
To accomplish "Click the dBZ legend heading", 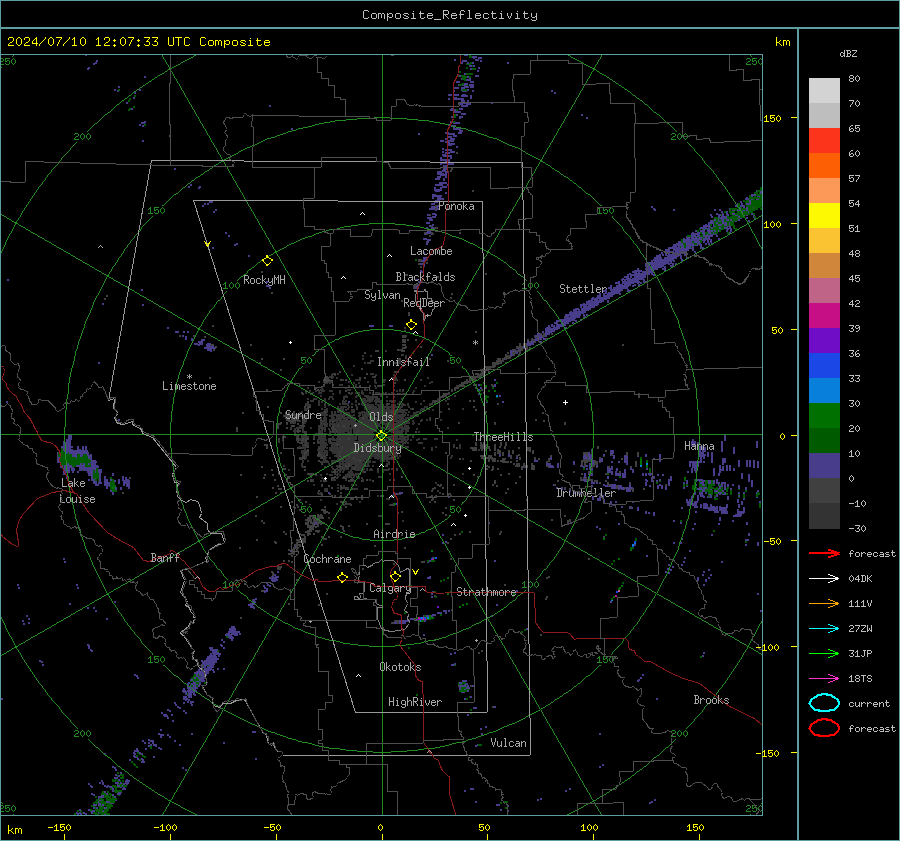I will (x=848, y=53).
